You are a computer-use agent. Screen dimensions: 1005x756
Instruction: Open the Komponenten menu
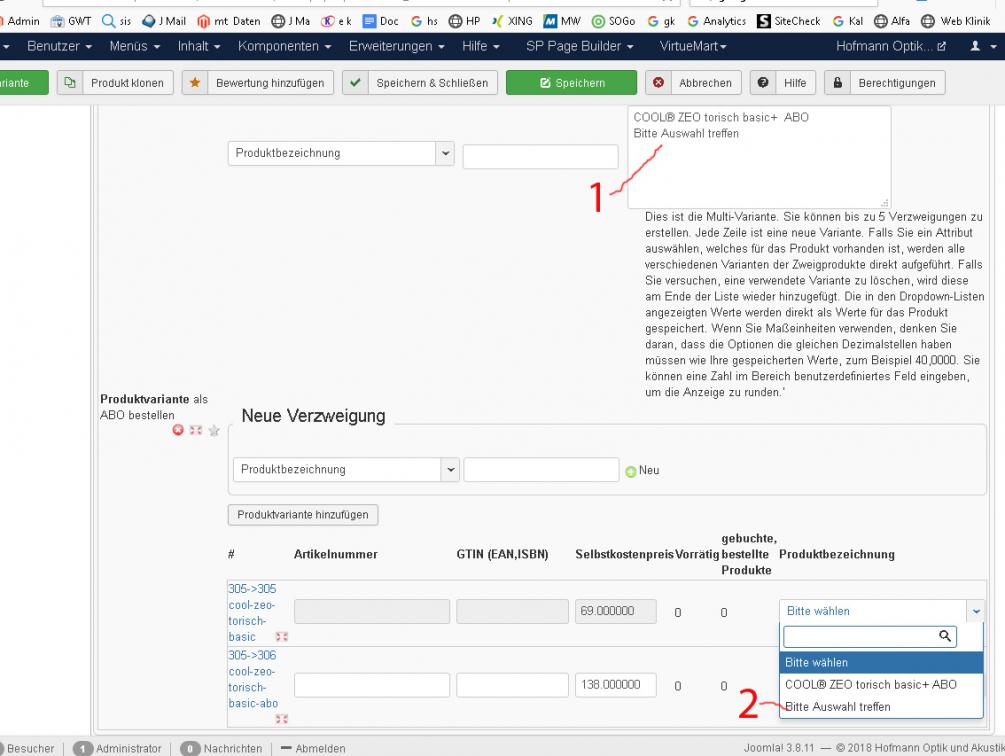285,47
